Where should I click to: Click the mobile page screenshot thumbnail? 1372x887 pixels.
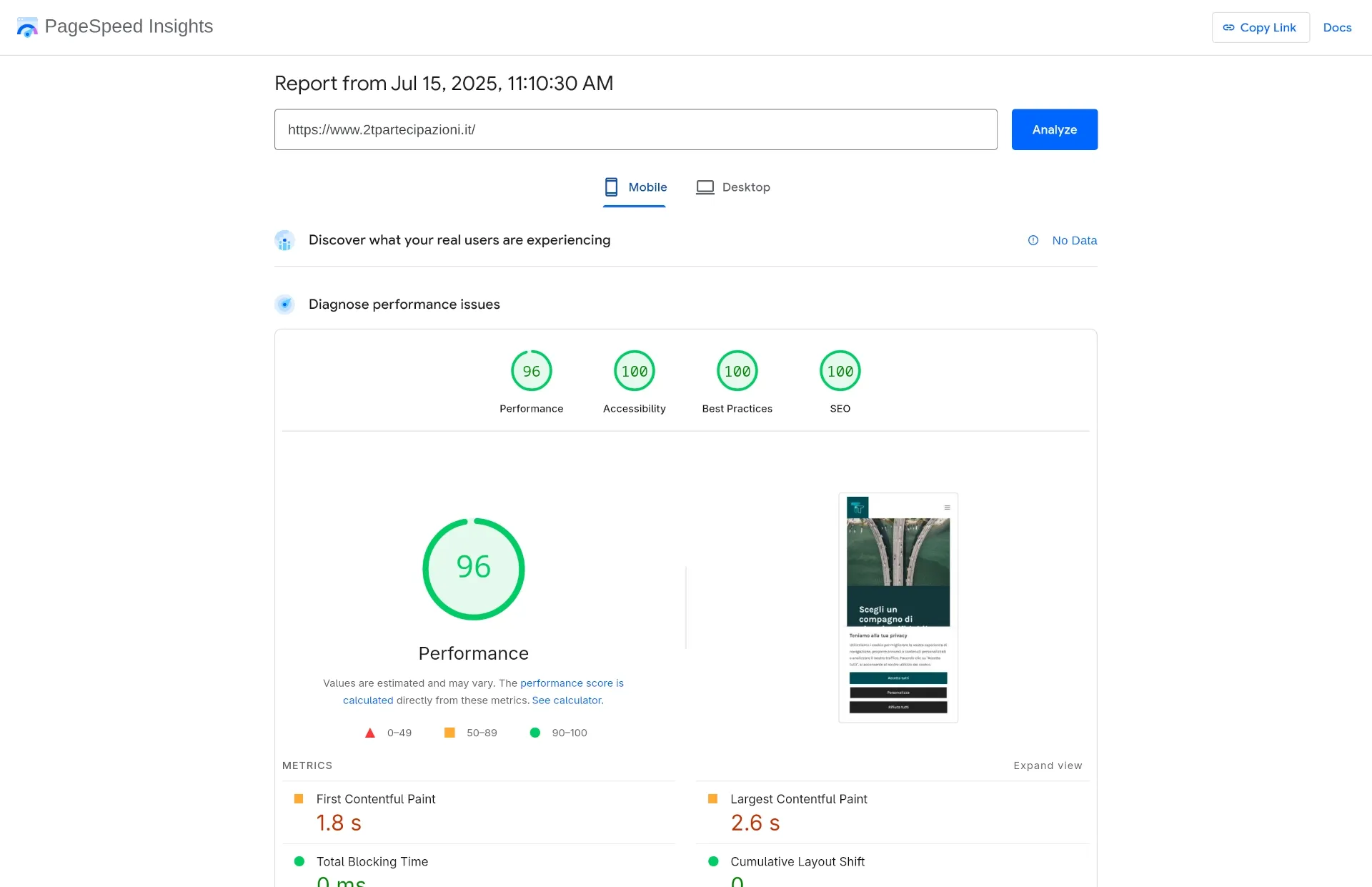pyautogui.click(x=898, y=608)
